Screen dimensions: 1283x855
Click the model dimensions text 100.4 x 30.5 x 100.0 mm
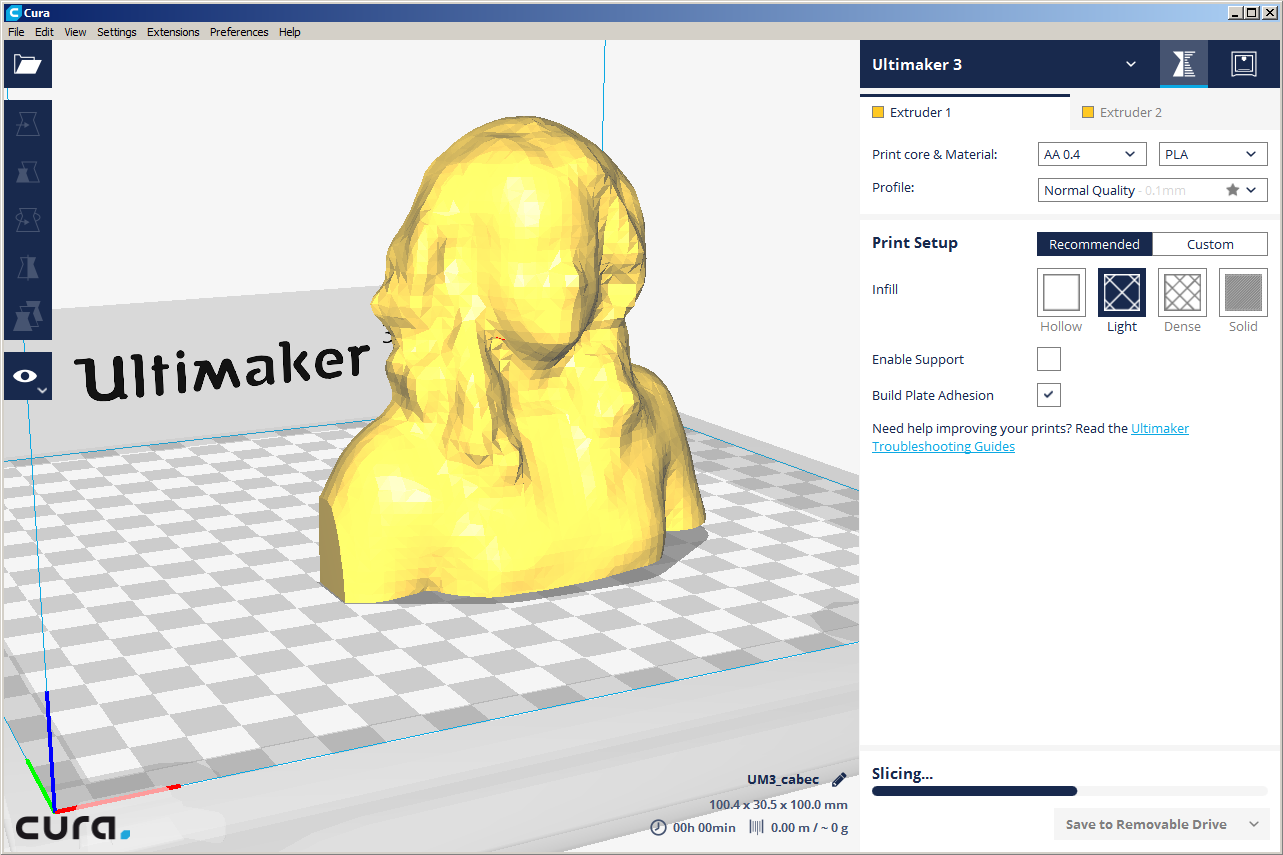point(778,804)
